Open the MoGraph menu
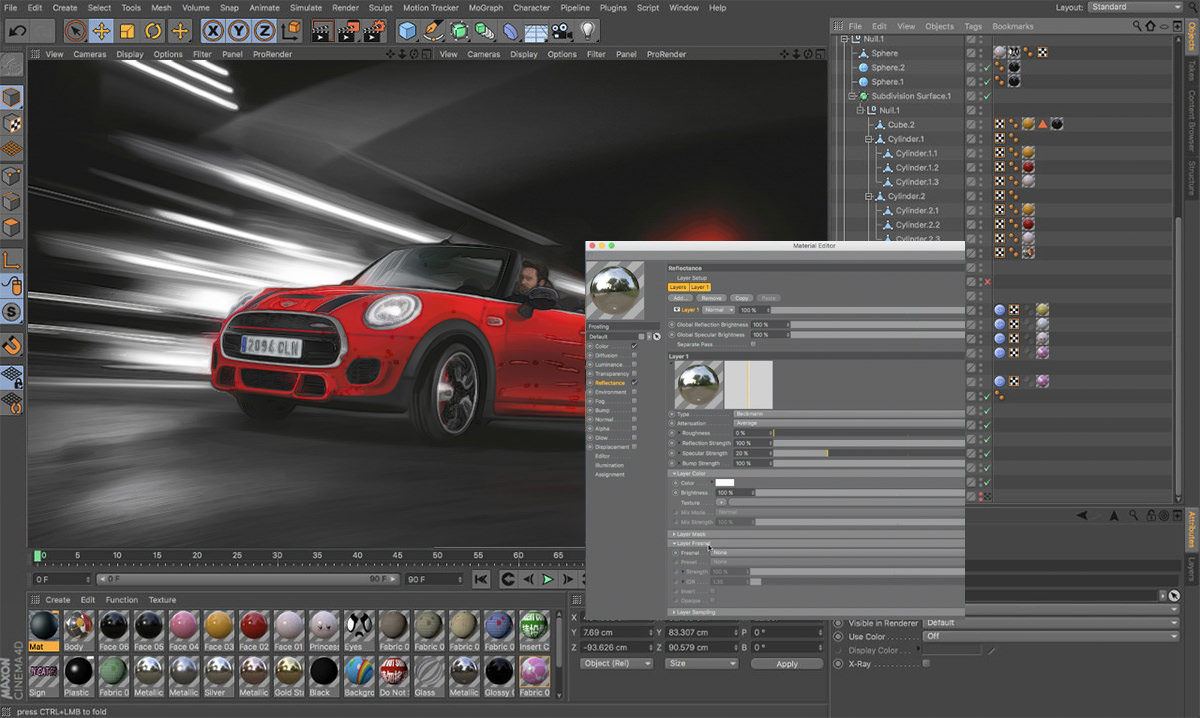This screenshot has width=1200, height=718. pyautogui.click(x=486, y=7)
